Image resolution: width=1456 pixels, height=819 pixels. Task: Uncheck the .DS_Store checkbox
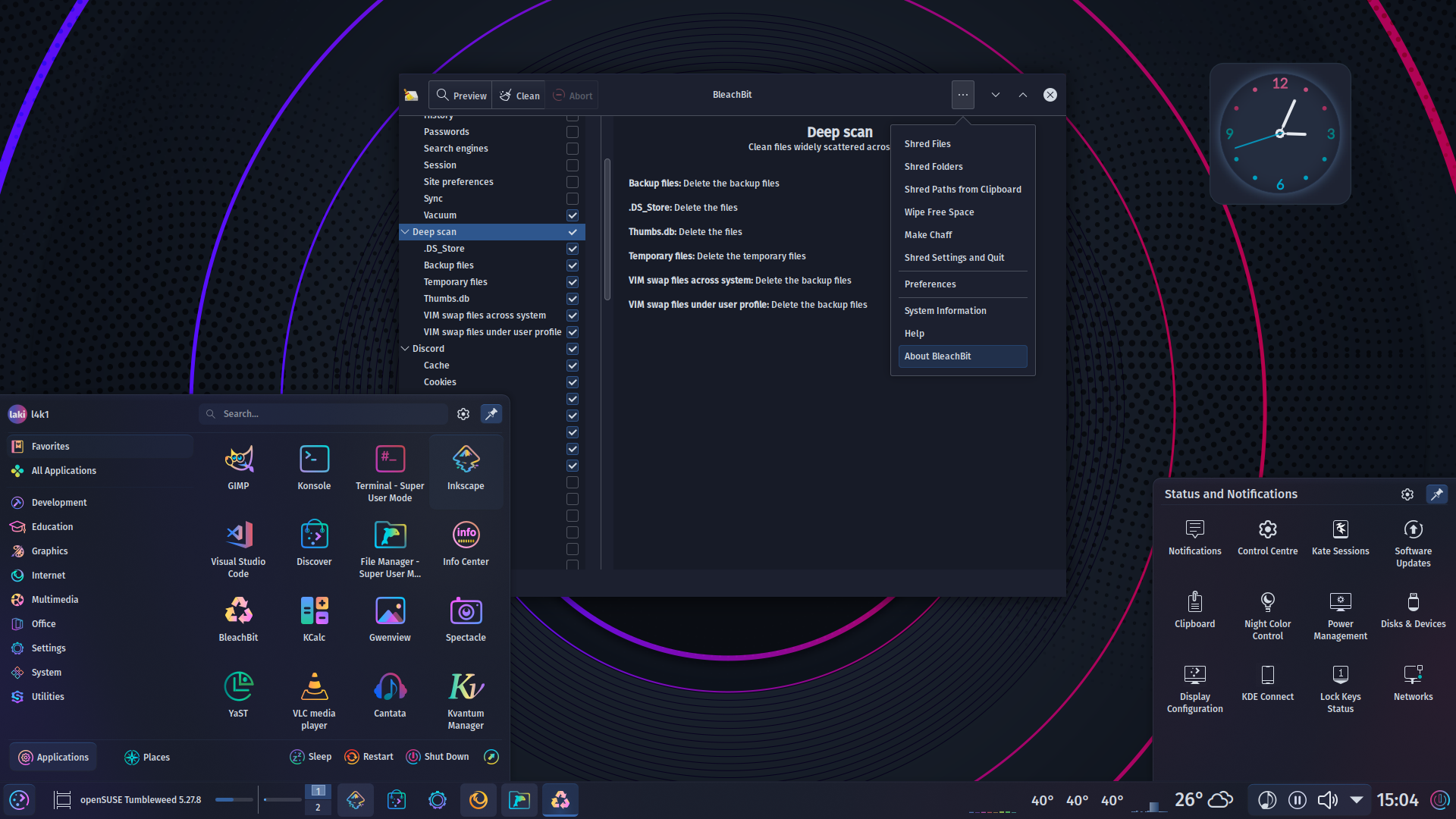[573, 249]
